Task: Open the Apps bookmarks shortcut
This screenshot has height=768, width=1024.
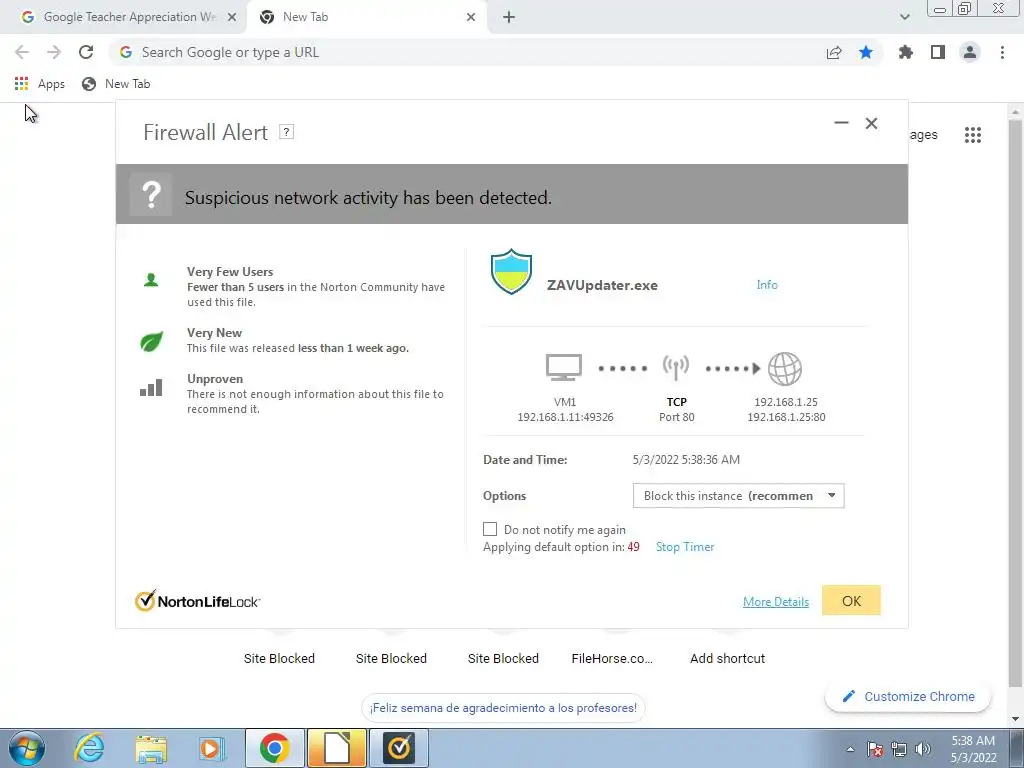Action: (x=40, y=84)
